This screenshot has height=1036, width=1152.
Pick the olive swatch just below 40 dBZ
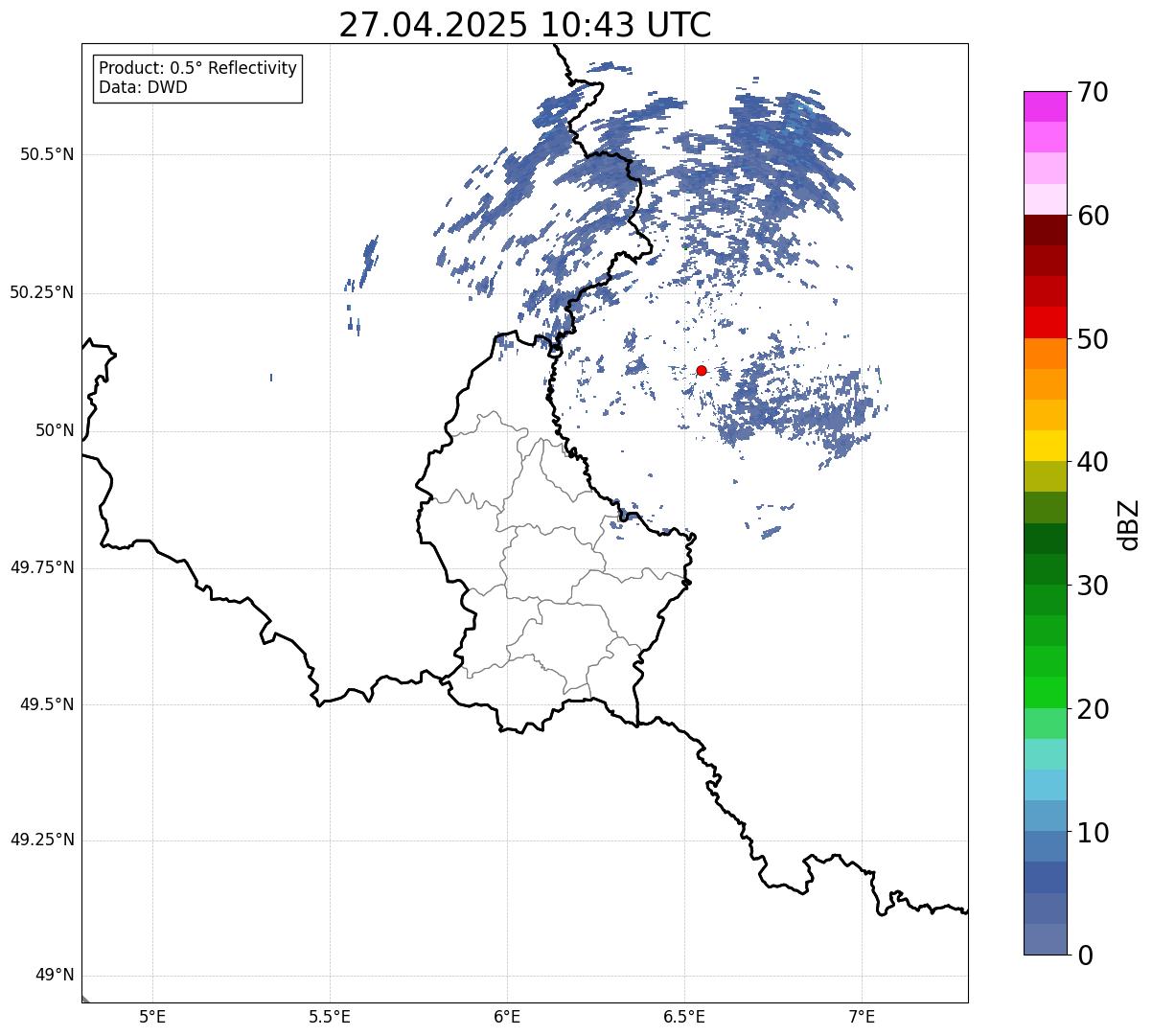1045,477
